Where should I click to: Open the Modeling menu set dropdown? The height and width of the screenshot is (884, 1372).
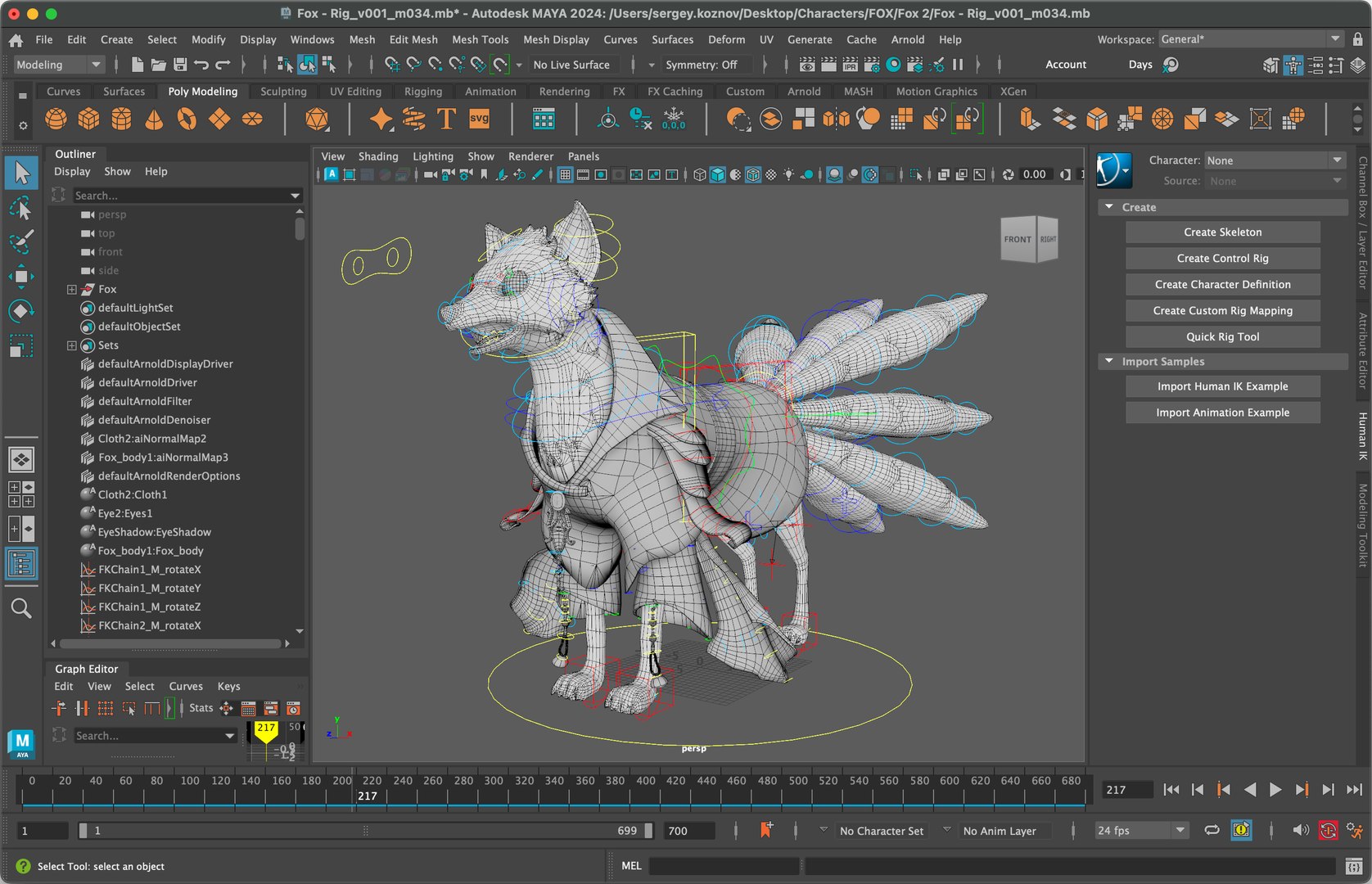click(x=59, y=65)
